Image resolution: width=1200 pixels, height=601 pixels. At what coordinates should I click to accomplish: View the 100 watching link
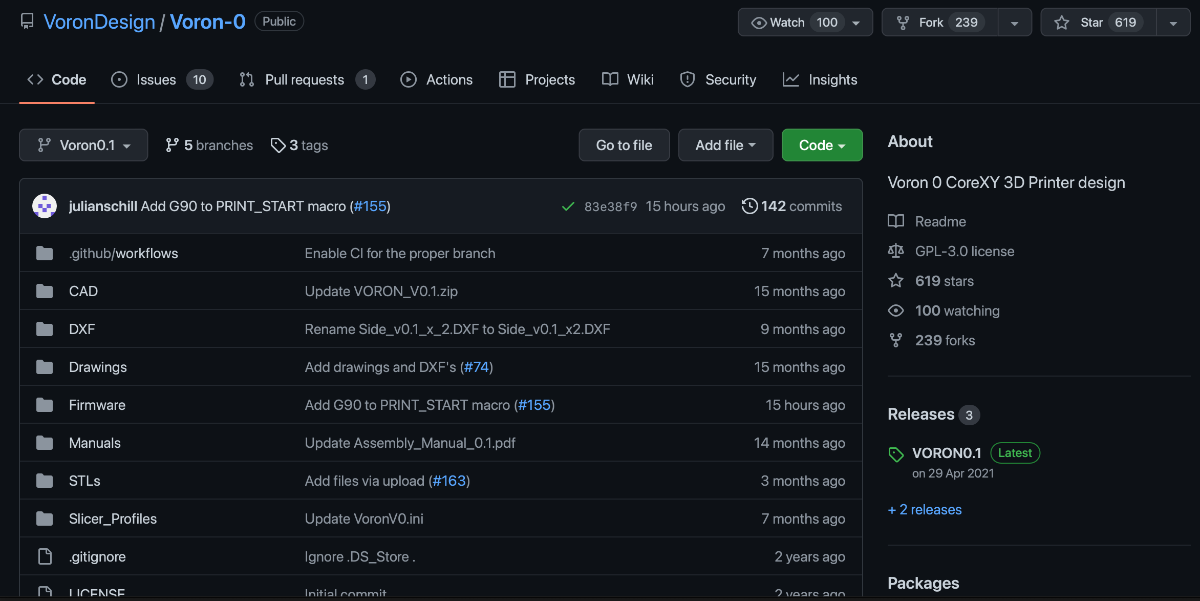pos(944,311)
